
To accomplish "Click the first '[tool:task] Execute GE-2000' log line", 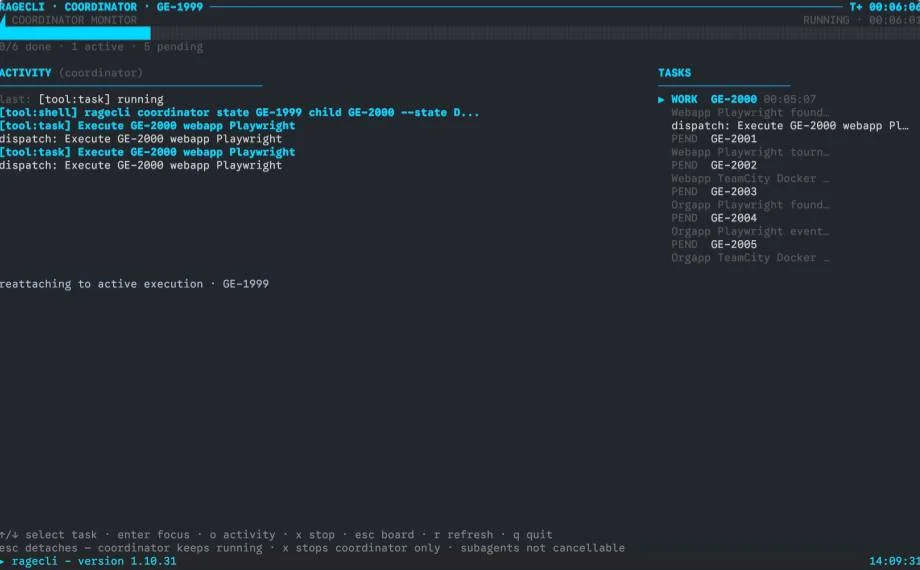I will tap(147, 126).
